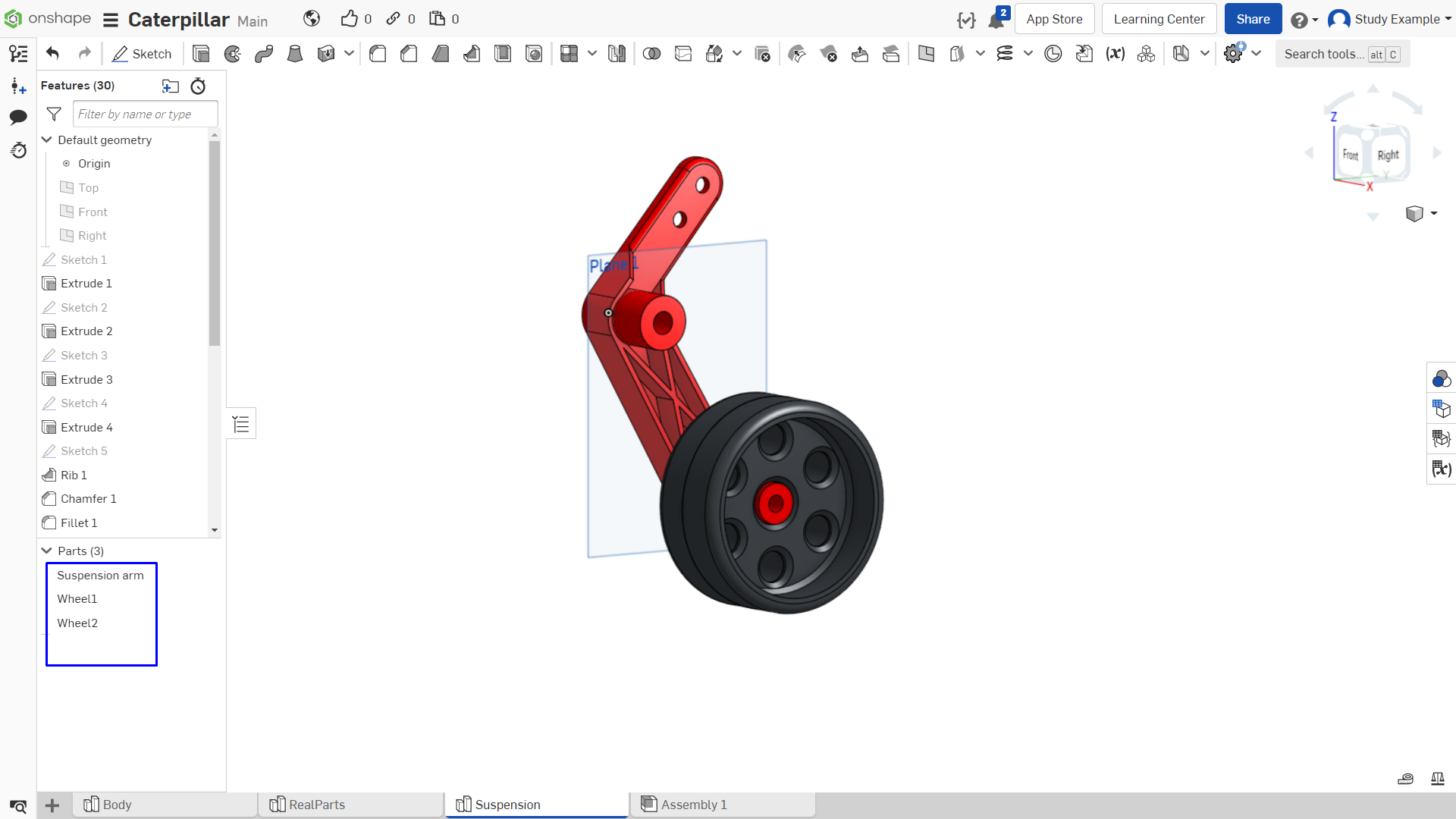Click the Search tools box
Screen dimensions: 1456x819
[x=1342, y=54]
